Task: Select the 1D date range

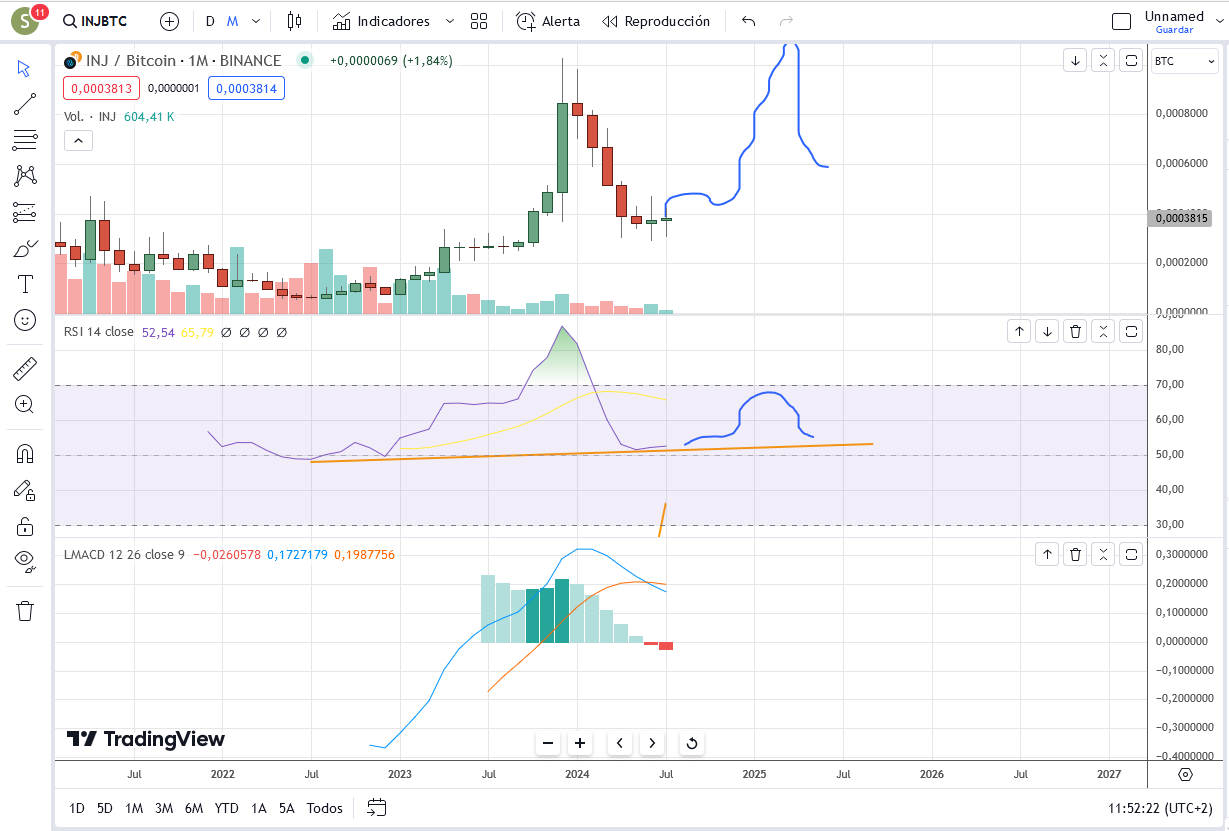Action: click(77, 808)
